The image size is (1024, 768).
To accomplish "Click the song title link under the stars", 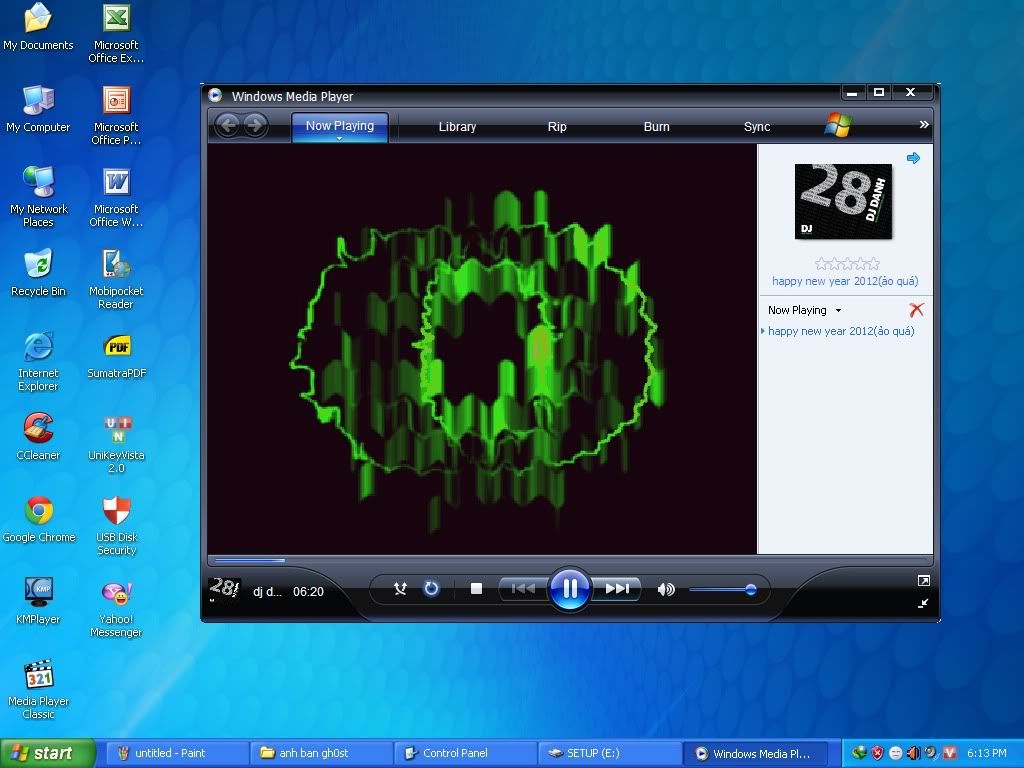I will (x=845, y=281).
